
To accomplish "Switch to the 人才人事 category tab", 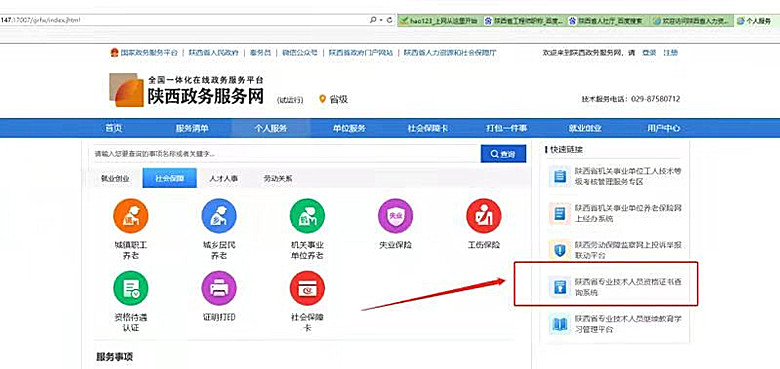I will click(223, 178).
